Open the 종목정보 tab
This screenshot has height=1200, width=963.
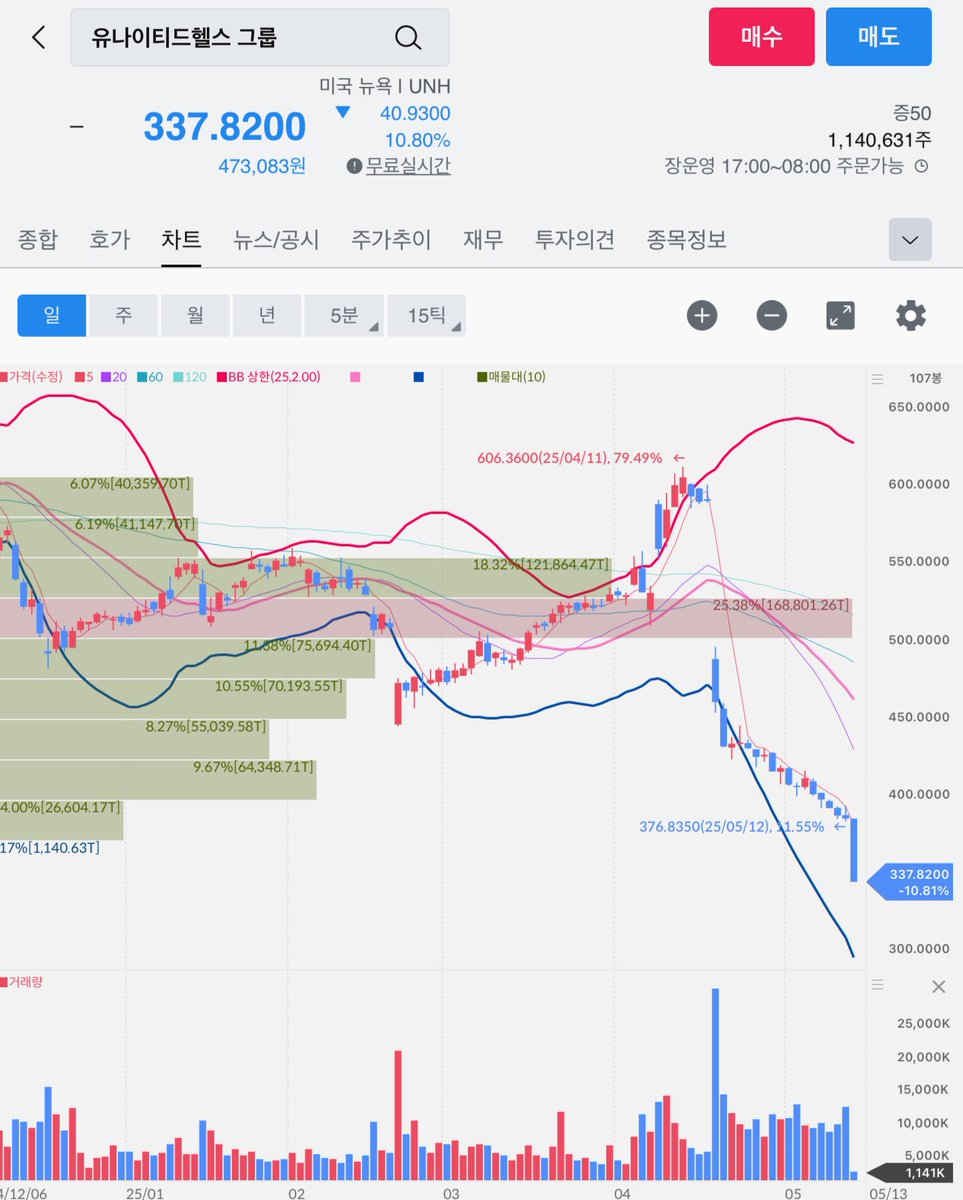click(687, 240)
